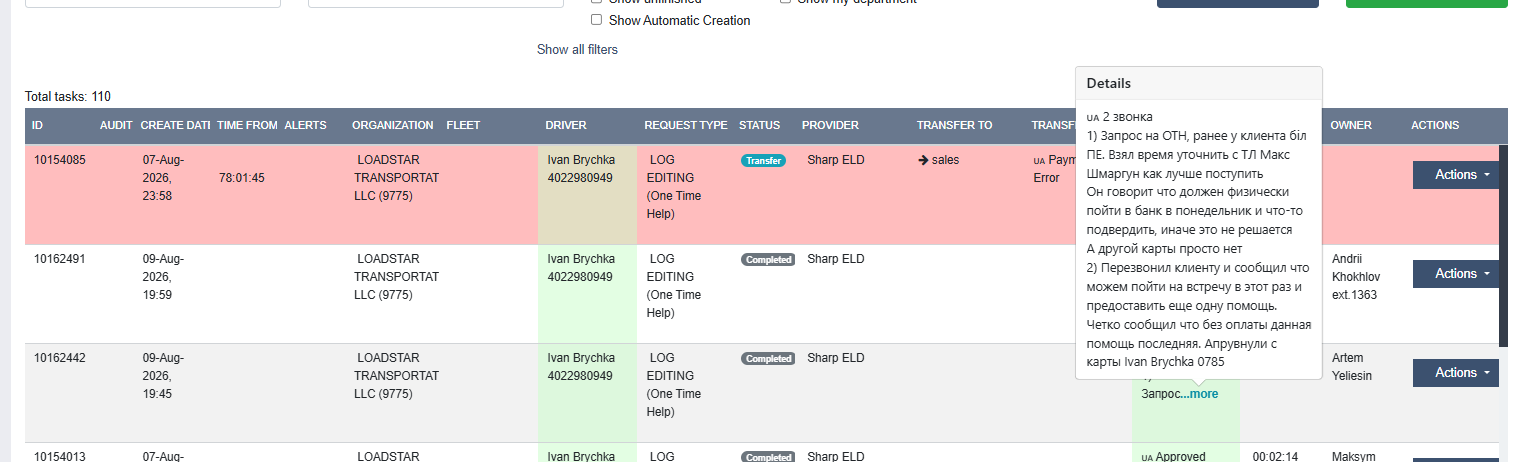This screenshot has height=462, width=1525.
Task: Click the arrow icon before sales
Action: pos(923,160)
